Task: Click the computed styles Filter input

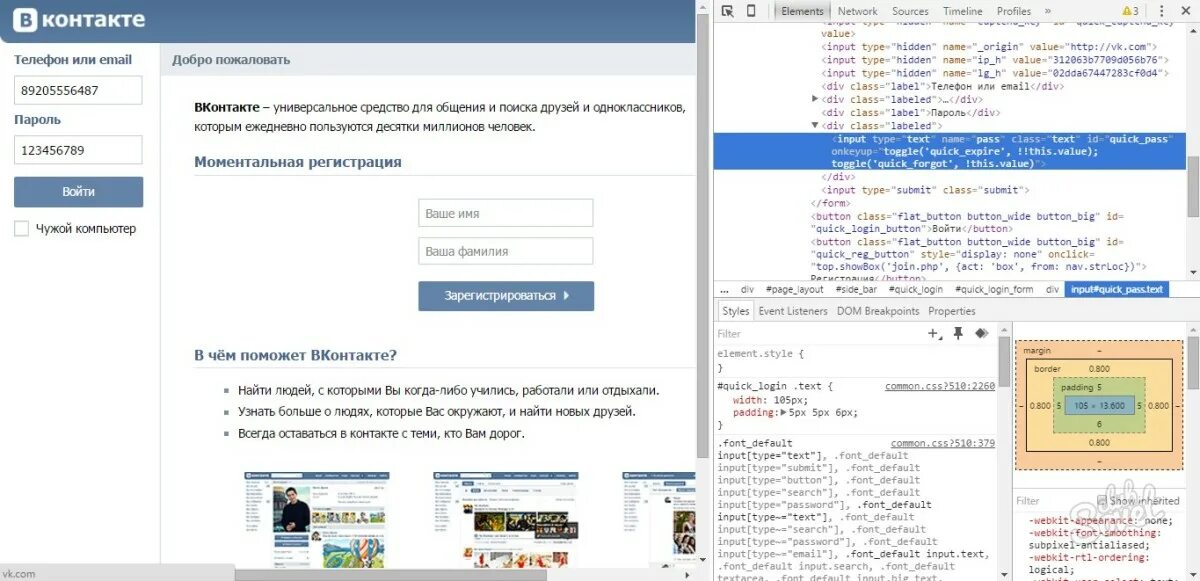Action: pyautogui.click(x=1050, y=501)
